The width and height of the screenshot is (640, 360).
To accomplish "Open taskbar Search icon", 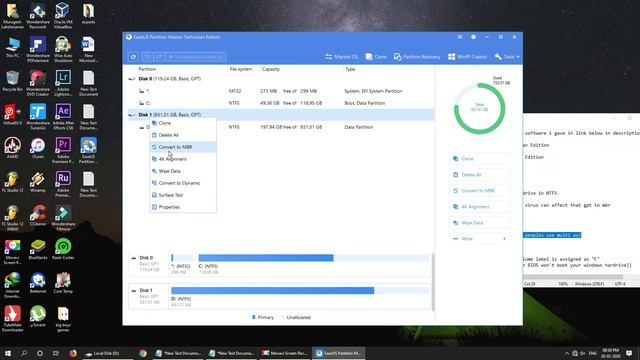I will (24, 353).
